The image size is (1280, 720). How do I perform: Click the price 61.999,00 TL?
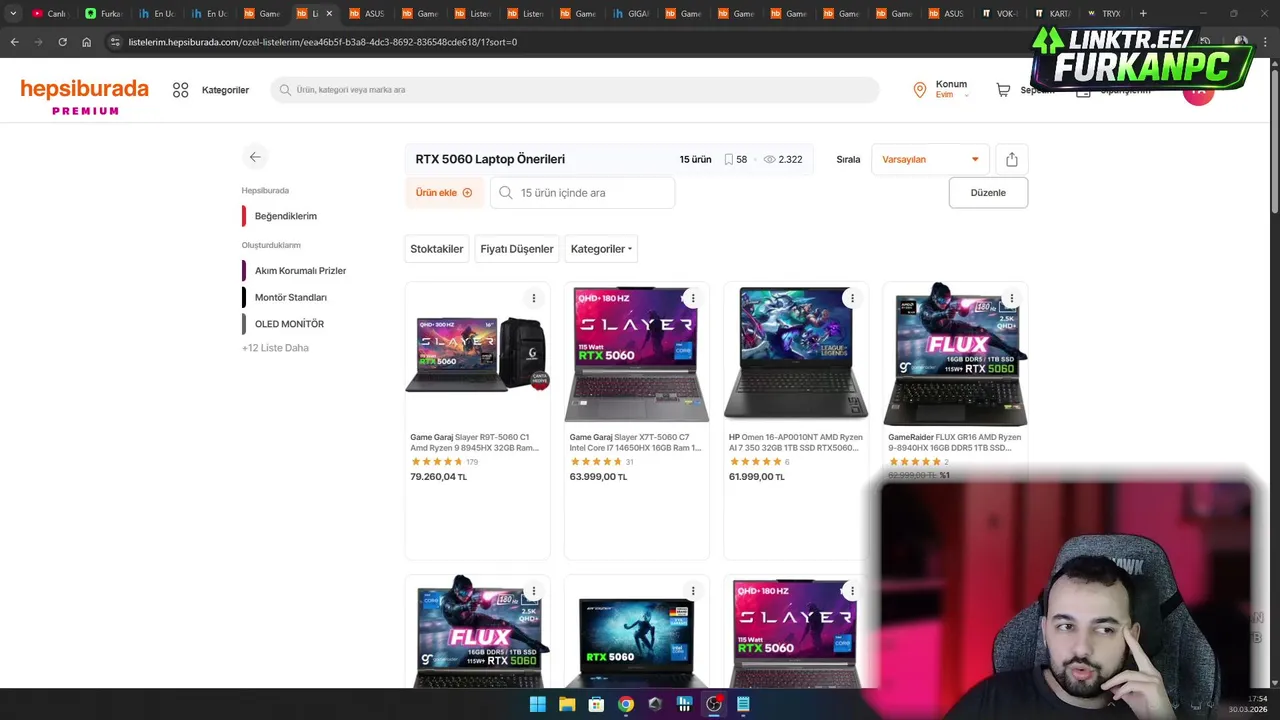(757, 477)
